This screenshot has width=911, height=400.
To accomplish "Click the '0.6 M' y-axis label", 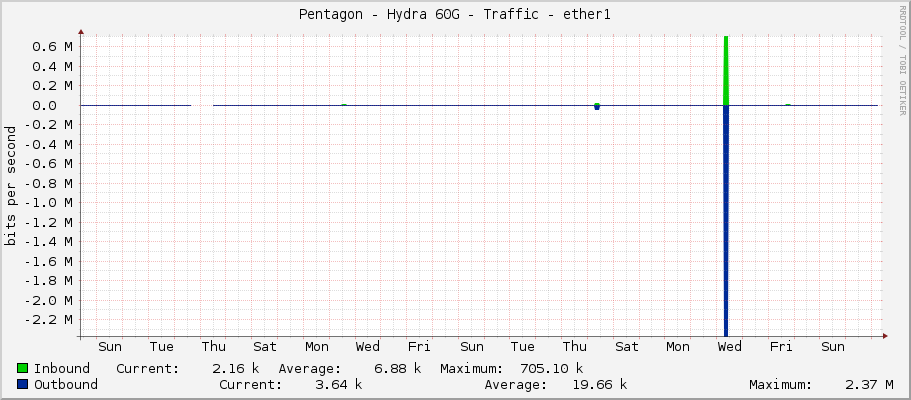I will click(52, 47).
